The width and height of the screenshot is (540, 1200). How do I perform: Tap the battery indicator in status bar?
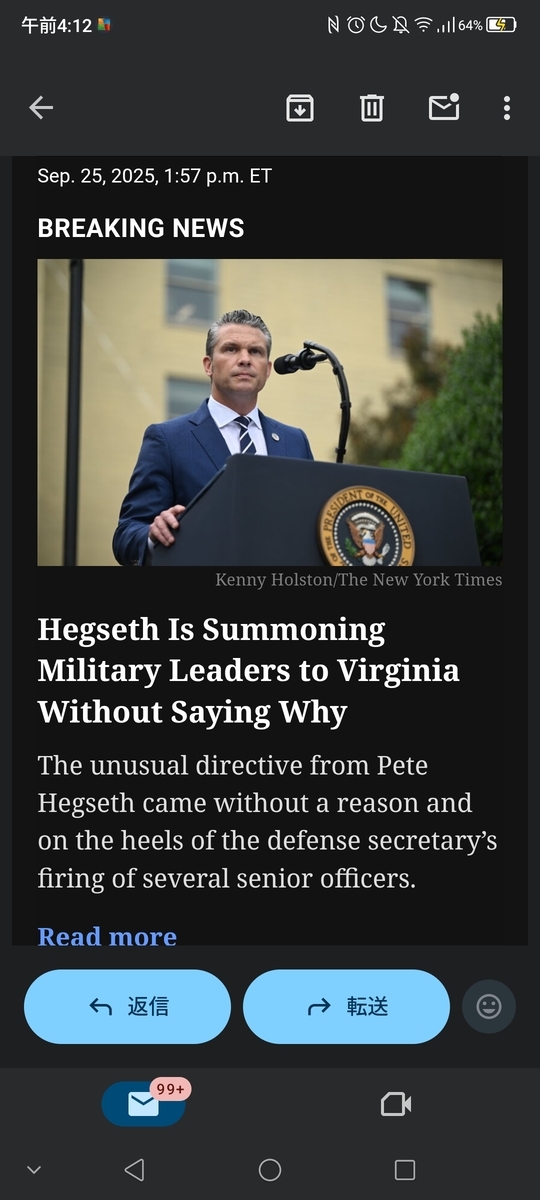point(501,25)
